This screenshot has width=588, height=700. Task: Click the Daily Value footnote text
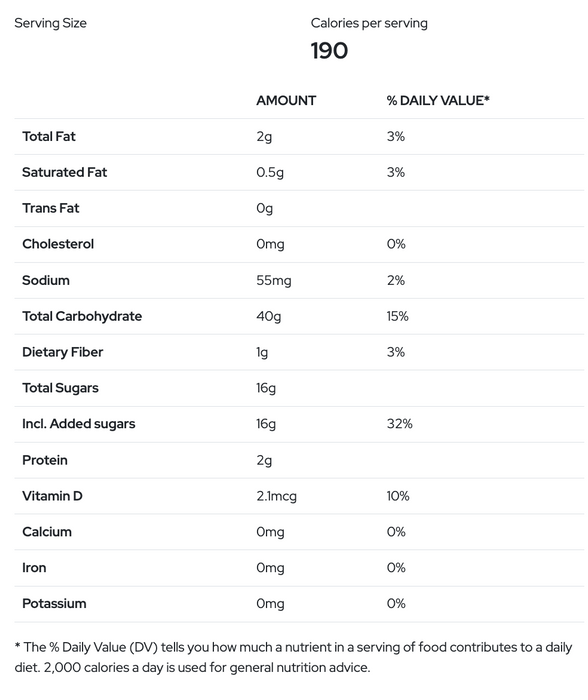pyautogui.click(x=293, y=657)
